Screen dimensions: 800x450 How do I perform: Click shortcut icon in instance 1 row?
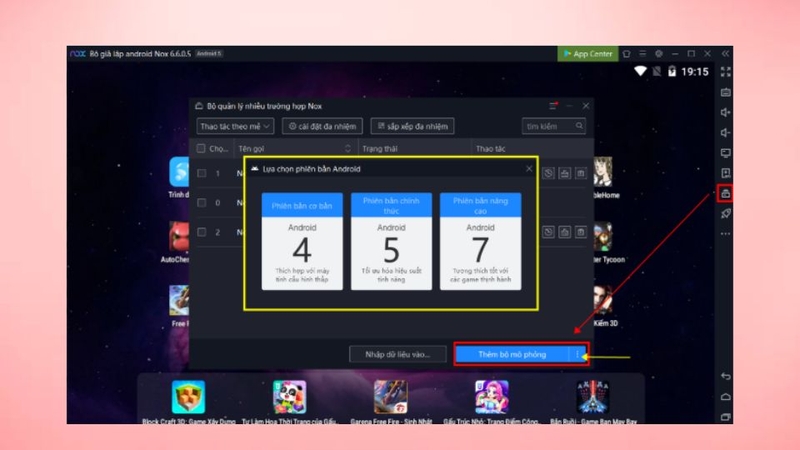pos(565,173)
